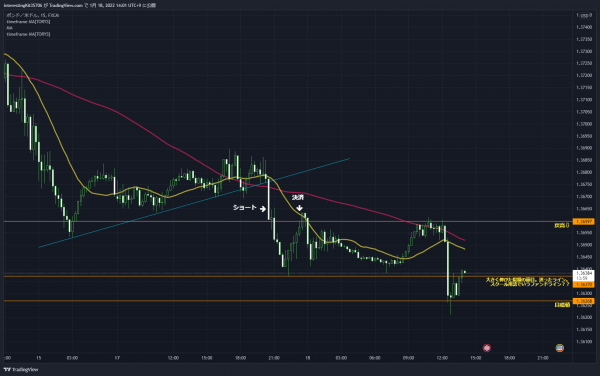The image size is (600, 376).
Task: Select the two-line yellow annotation text
Action: point(528,282)
